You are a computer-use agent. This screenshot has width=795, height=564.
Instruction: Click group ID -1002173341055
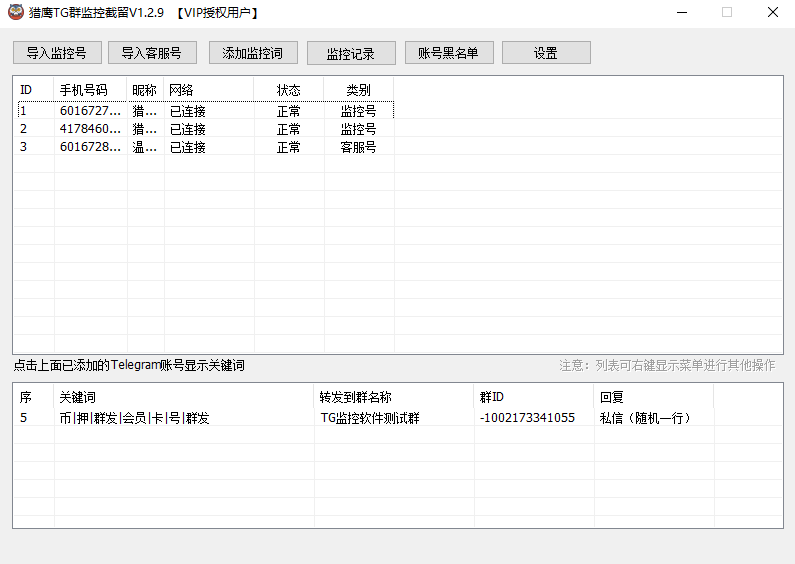(x=527, y=418)
